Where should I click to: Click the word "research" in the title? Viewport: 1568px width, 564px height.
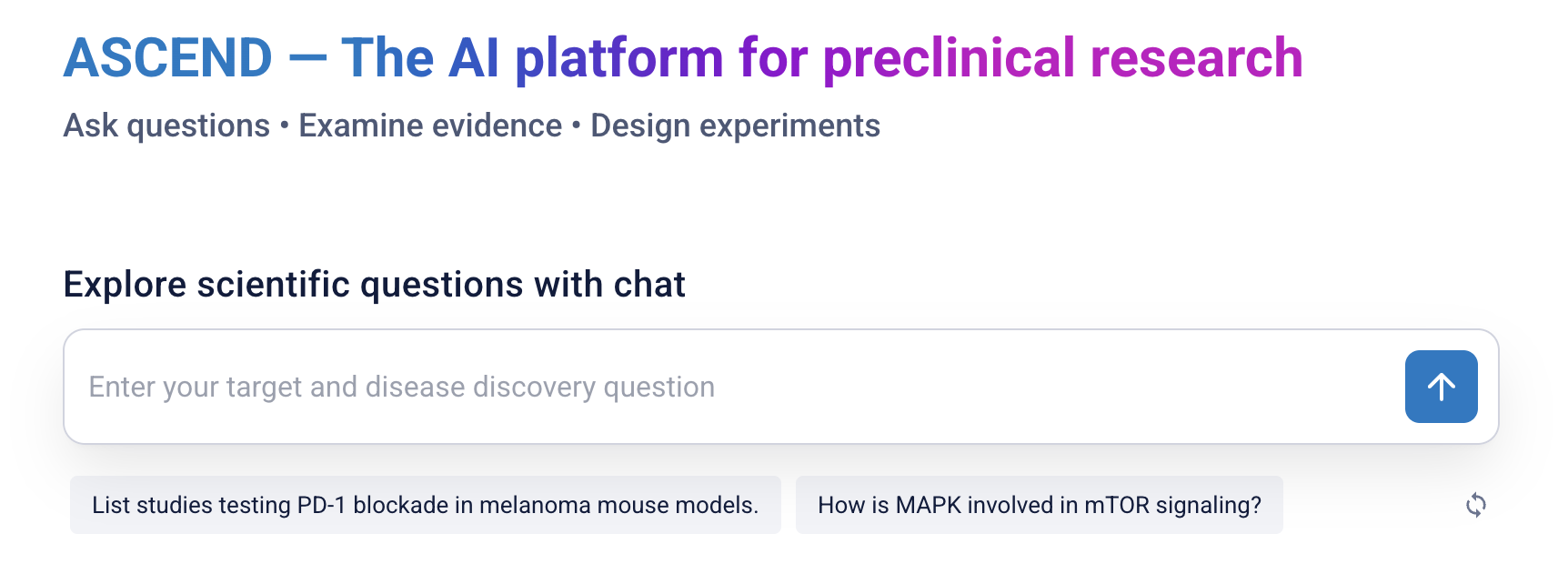click(x=1196, y=58)
